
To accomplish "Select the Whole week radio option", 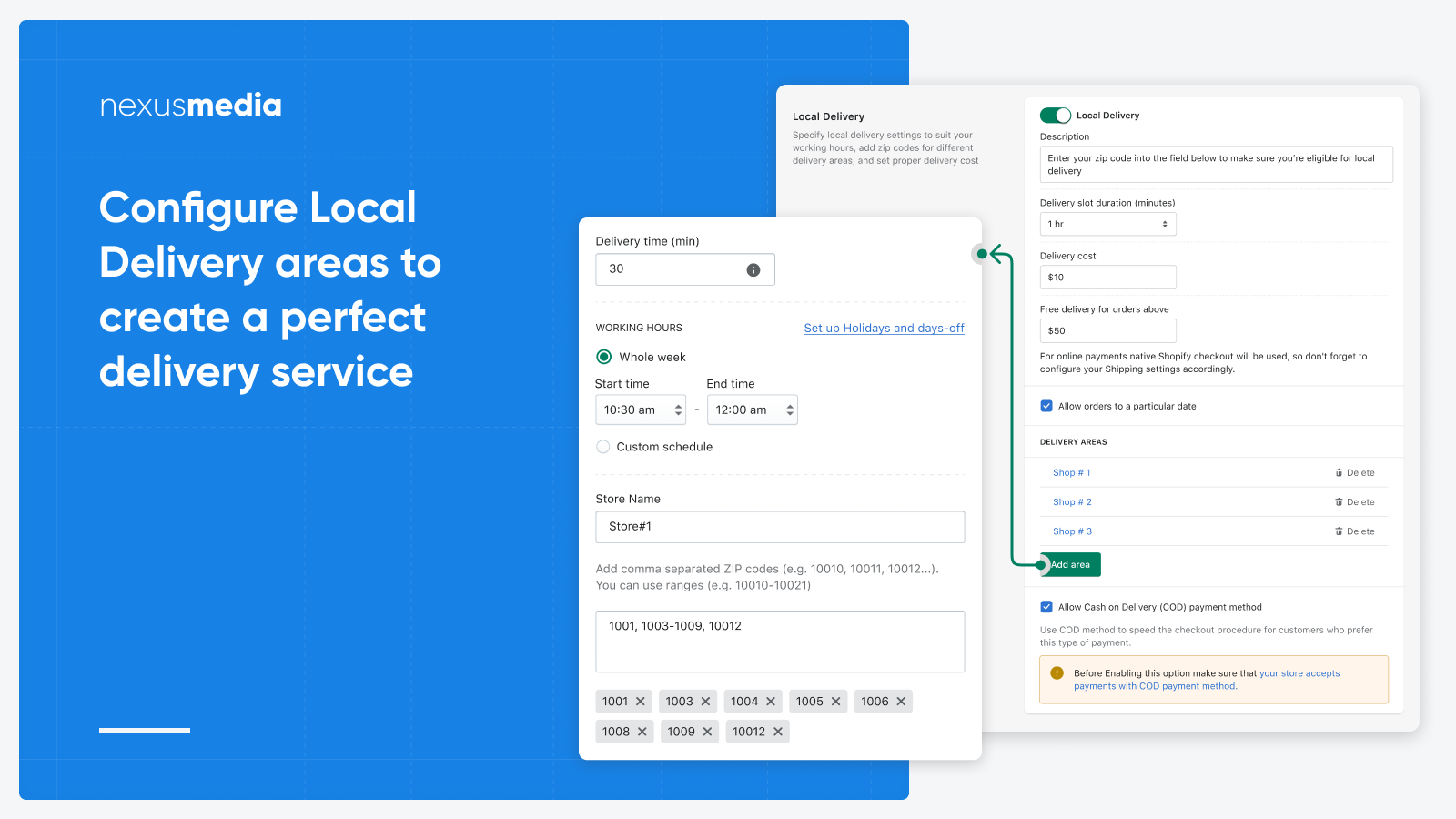I will [x=603, y=357].
